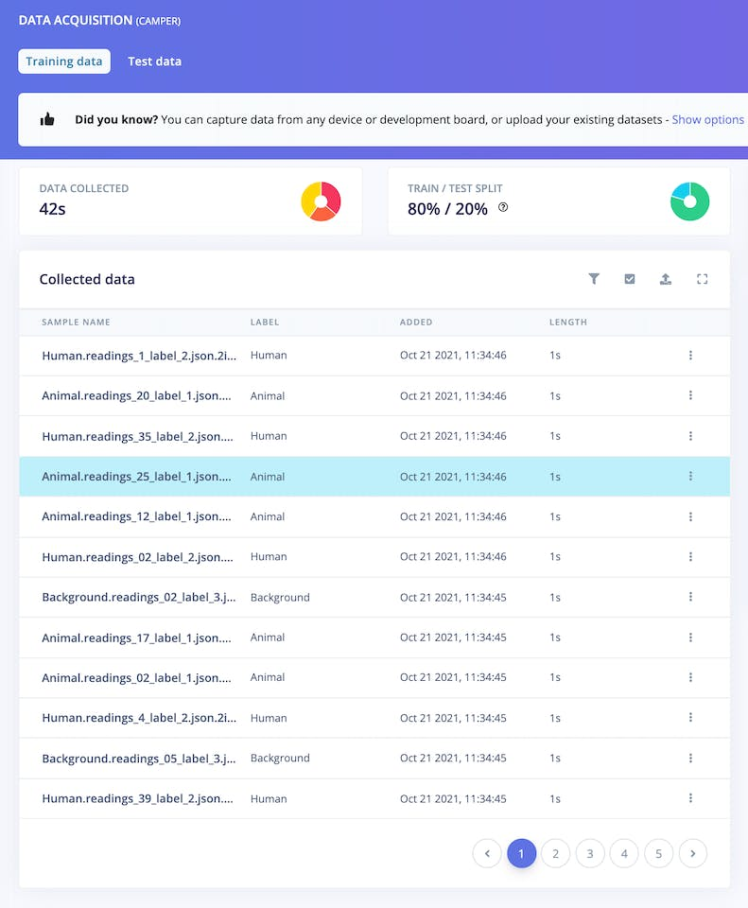Click the ADDED column header
Screen dimensions: 748x908
click(x=416, y=322)
